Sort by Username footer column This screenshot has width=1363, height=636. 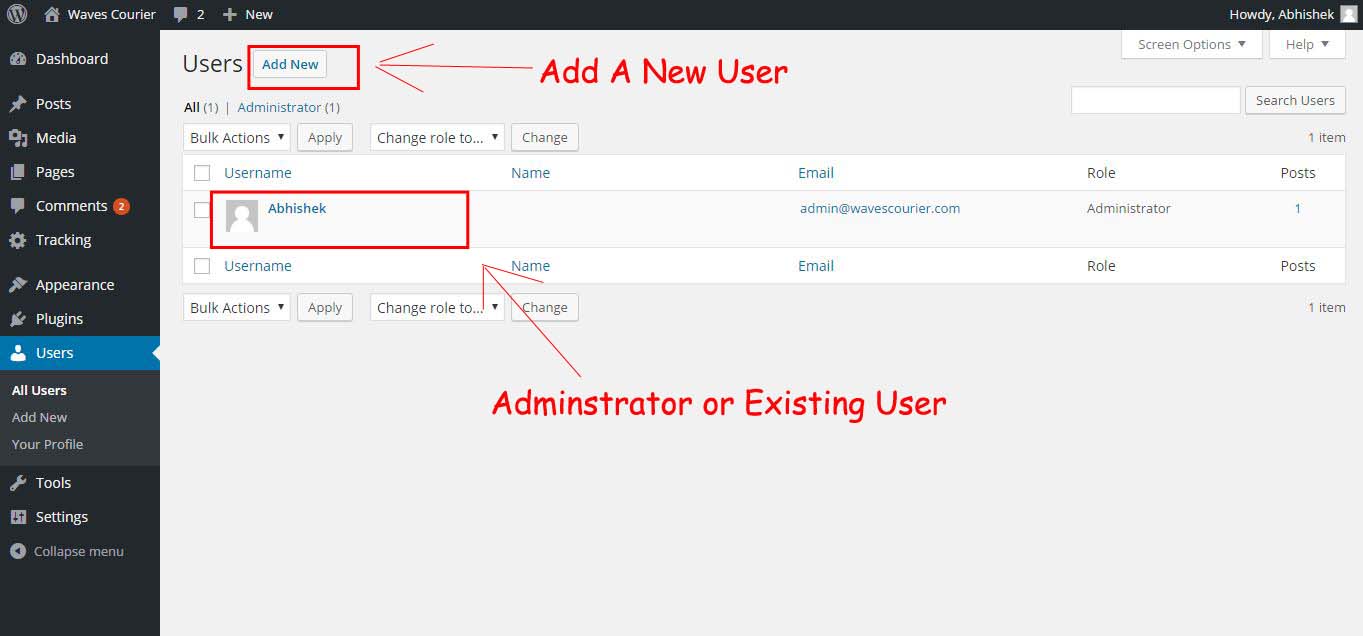click(x=258, y=266)
